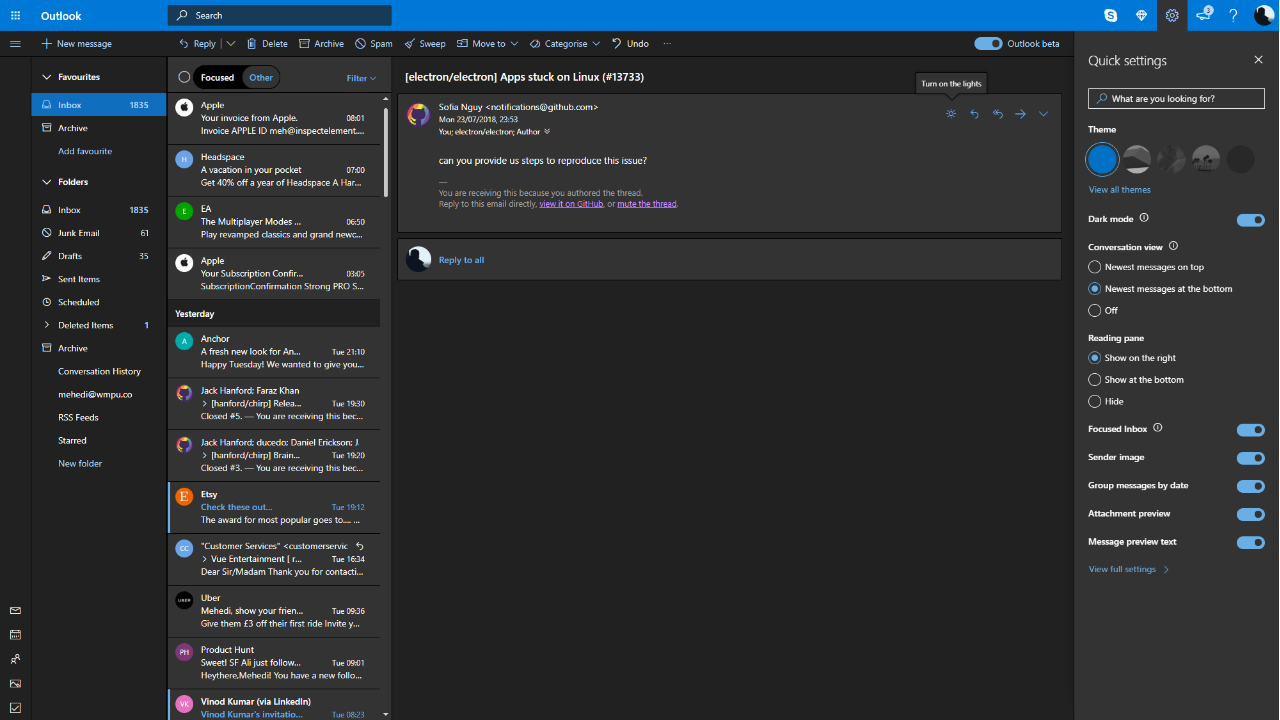1280x720 pixels.
Task: Open the more actions ellipsis in toolbar
Action: tap(667, 44)
